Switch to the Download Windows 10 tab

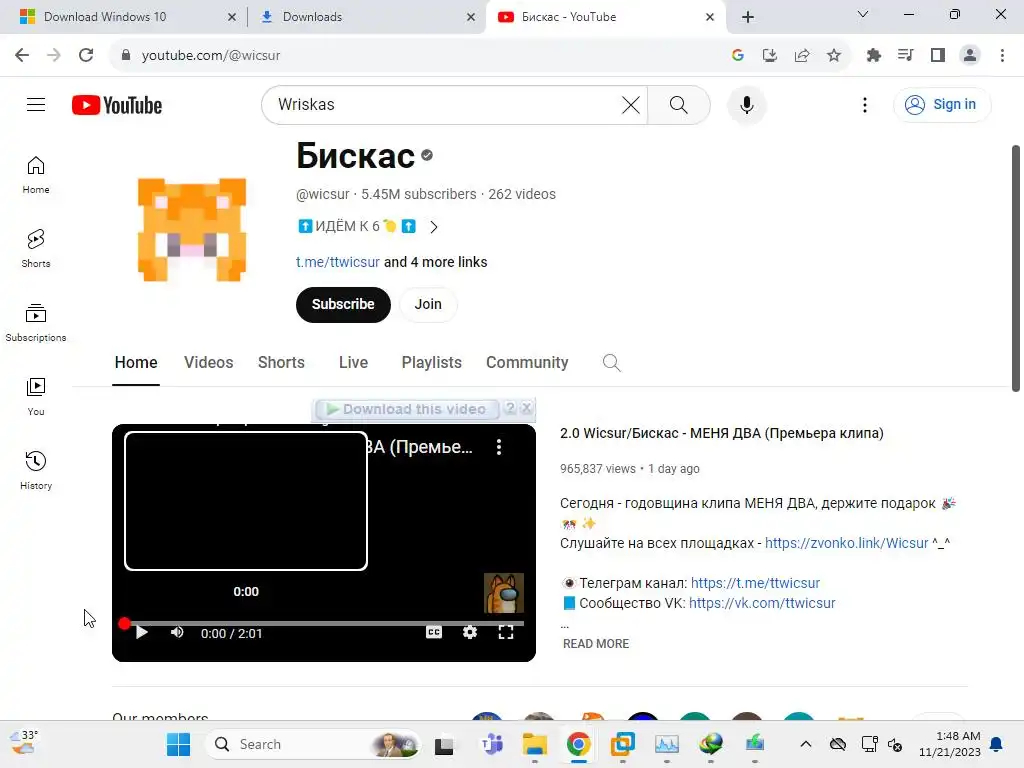tap(124, 17)
